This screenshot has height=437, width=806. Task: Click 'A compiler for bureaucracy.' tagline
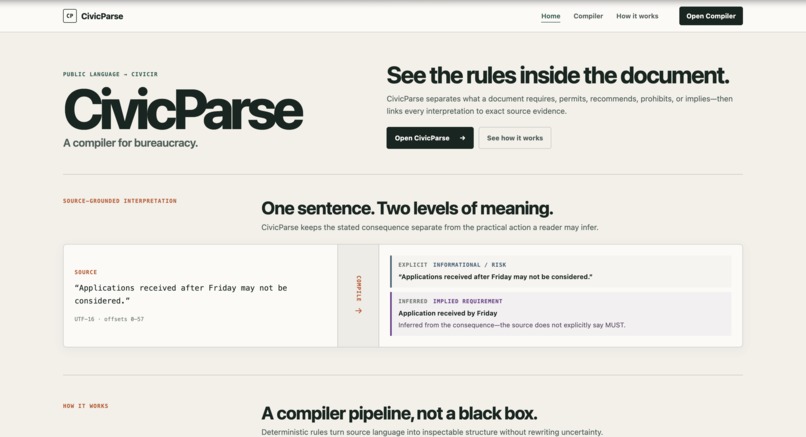point(131,143)
